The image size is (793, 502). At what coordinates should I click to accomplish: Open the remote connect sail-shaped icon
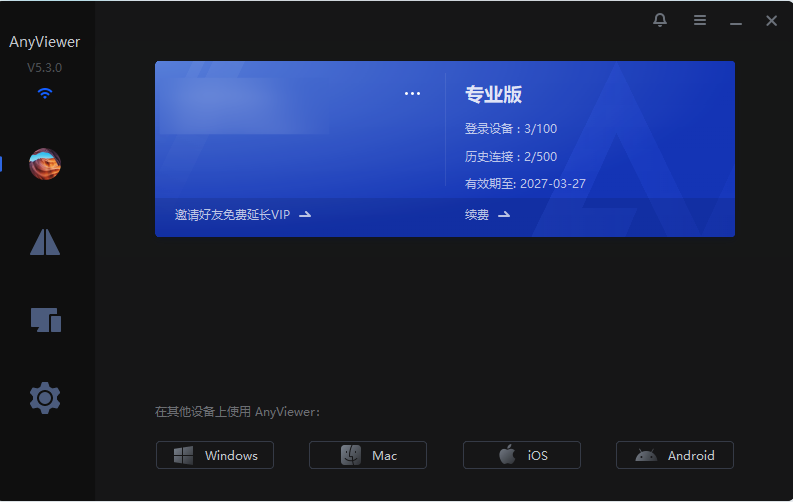point(45,241)
